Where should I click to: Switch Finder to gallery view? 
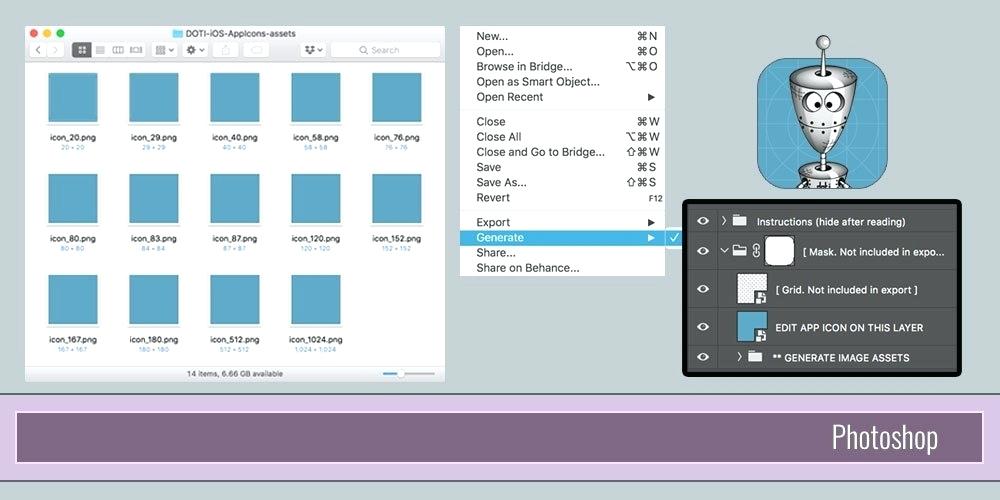pos(136,50)
